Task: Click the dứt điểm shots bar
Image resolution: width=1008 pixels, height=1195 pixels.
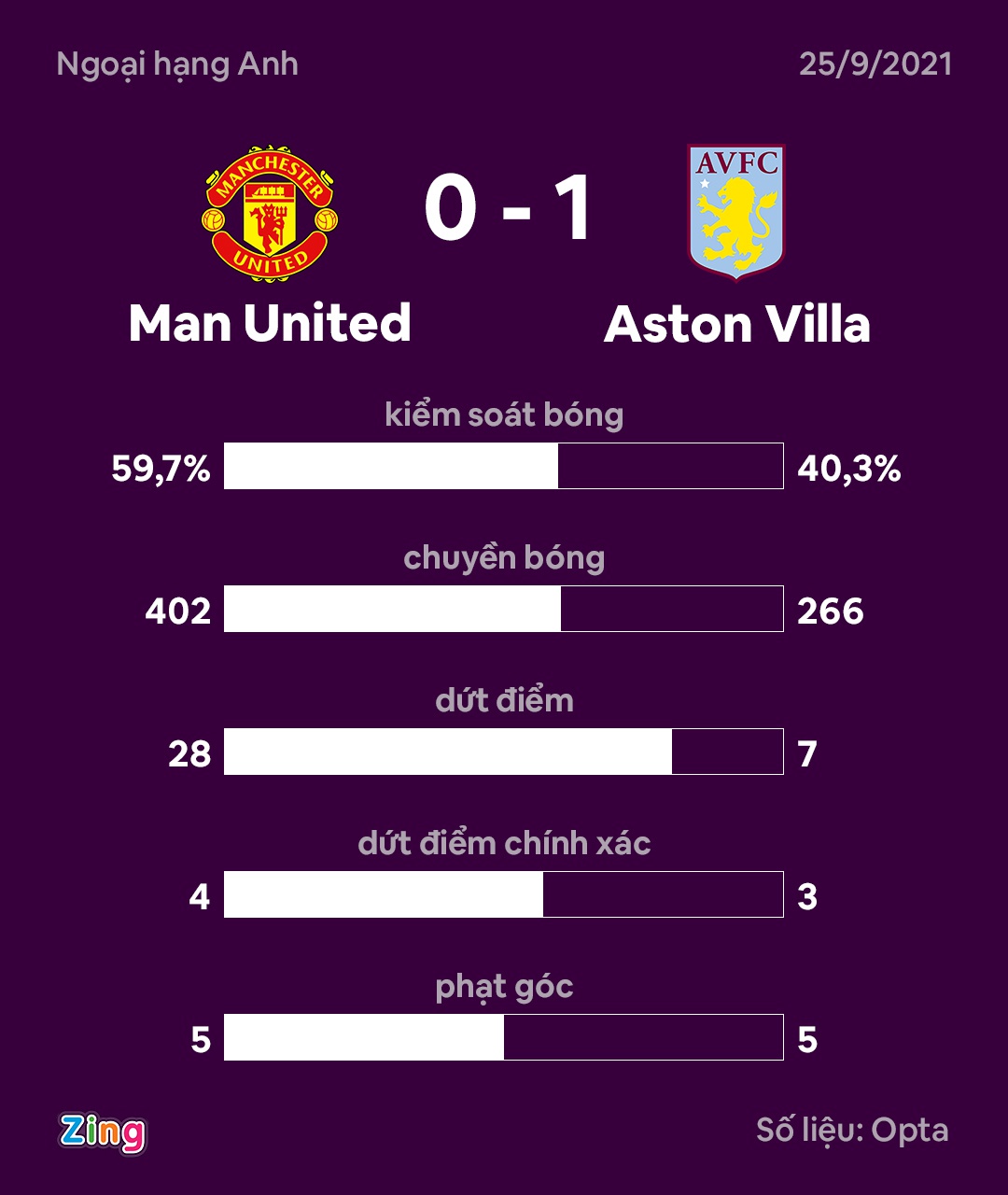Action: 504,752
